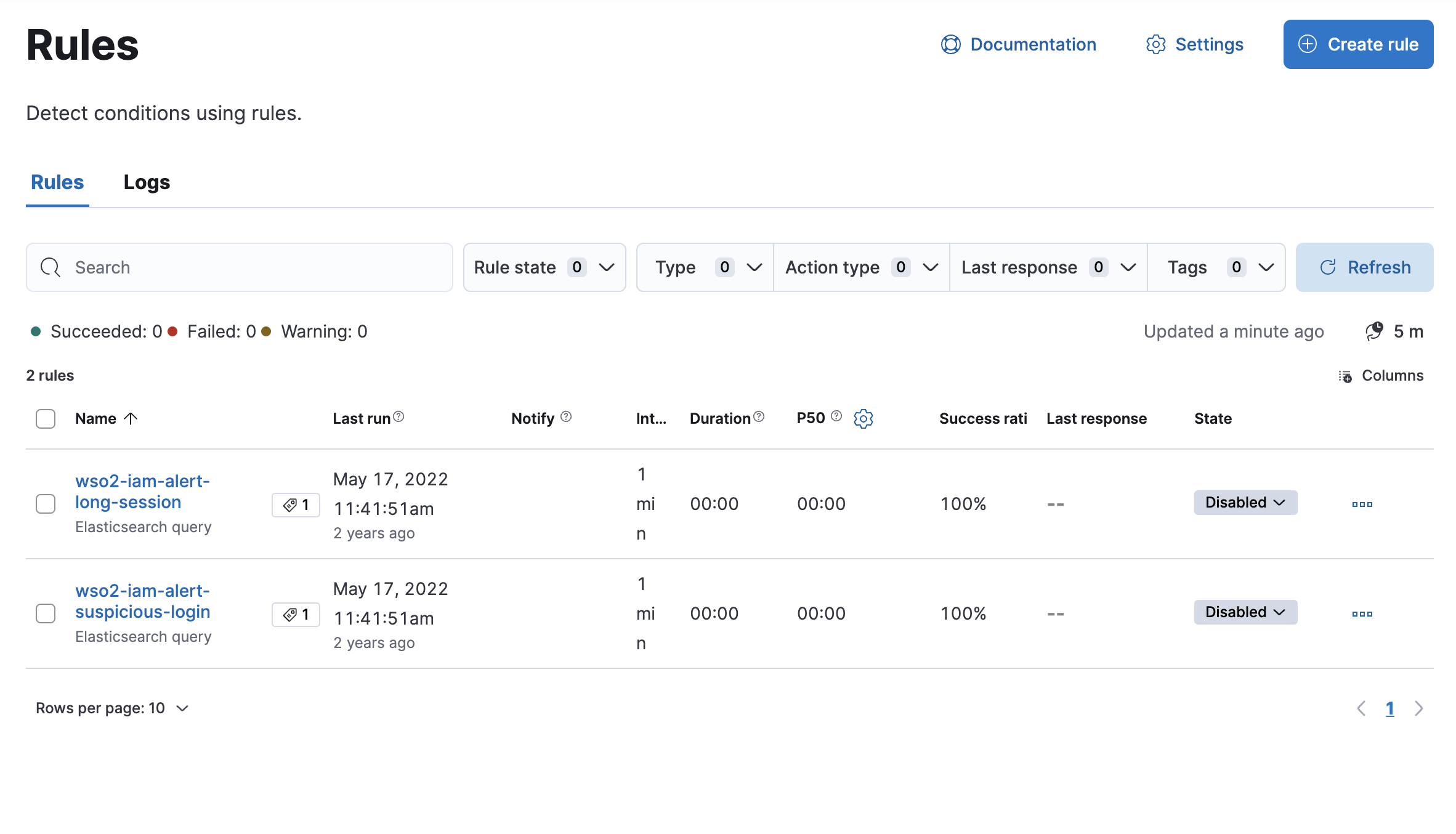
Task: Click the 'Updated a minute ago' text
Action: point(1234,331)
